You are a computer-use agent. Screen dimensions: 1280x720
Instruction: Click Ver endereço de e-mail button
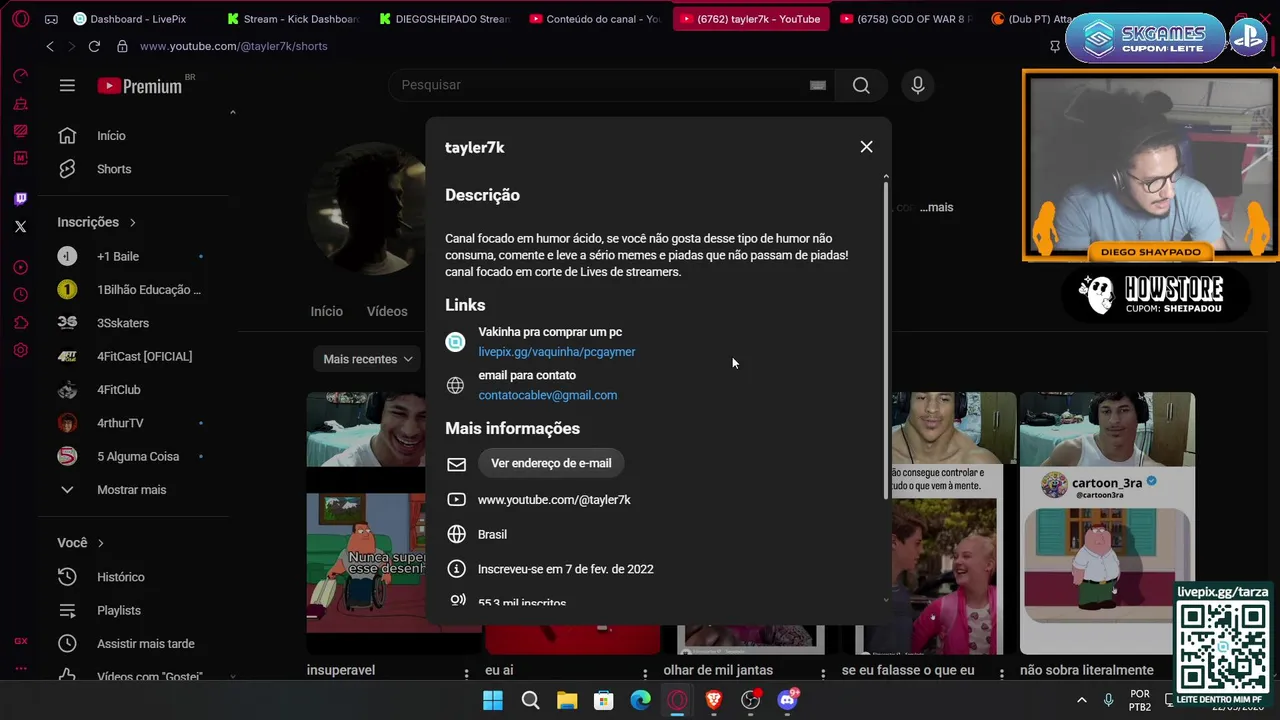pos(551,463)
